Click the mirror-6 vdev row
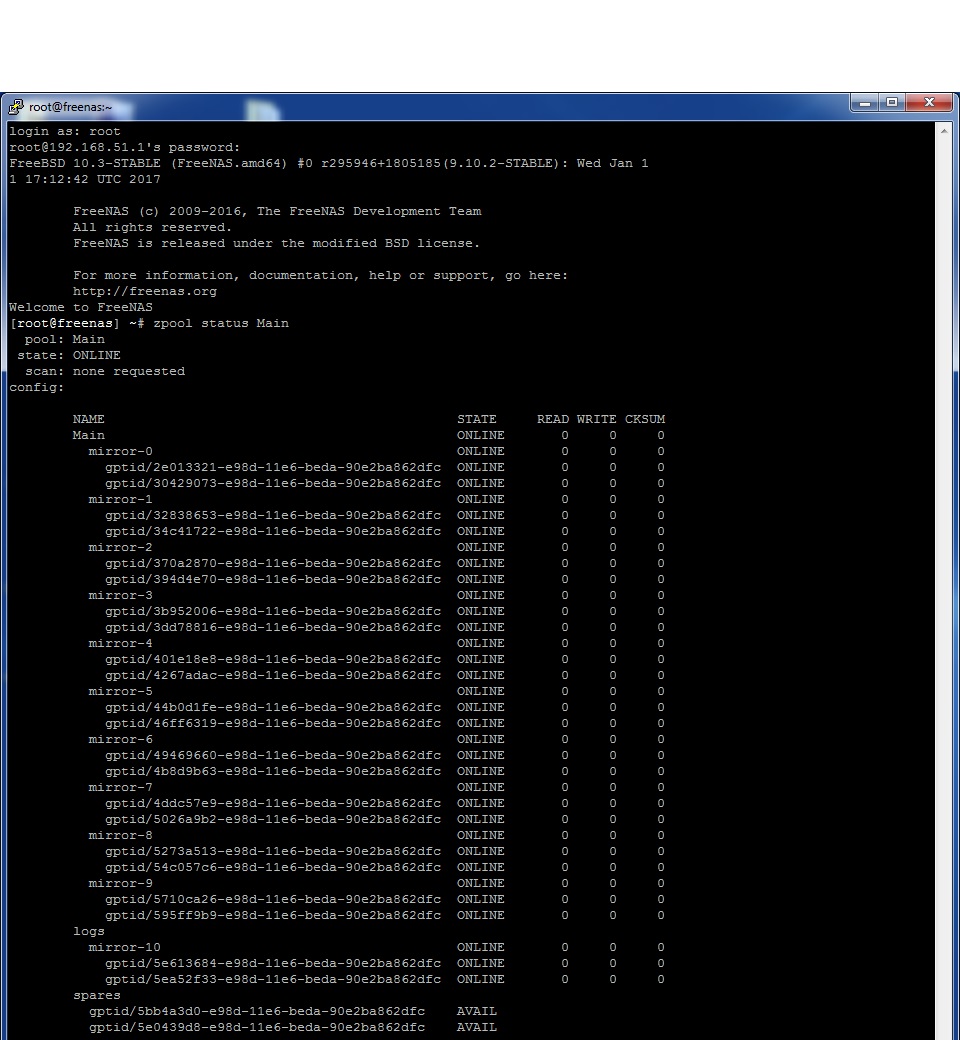The width and height of the screenshot is (960, 1040). [376, 740]
